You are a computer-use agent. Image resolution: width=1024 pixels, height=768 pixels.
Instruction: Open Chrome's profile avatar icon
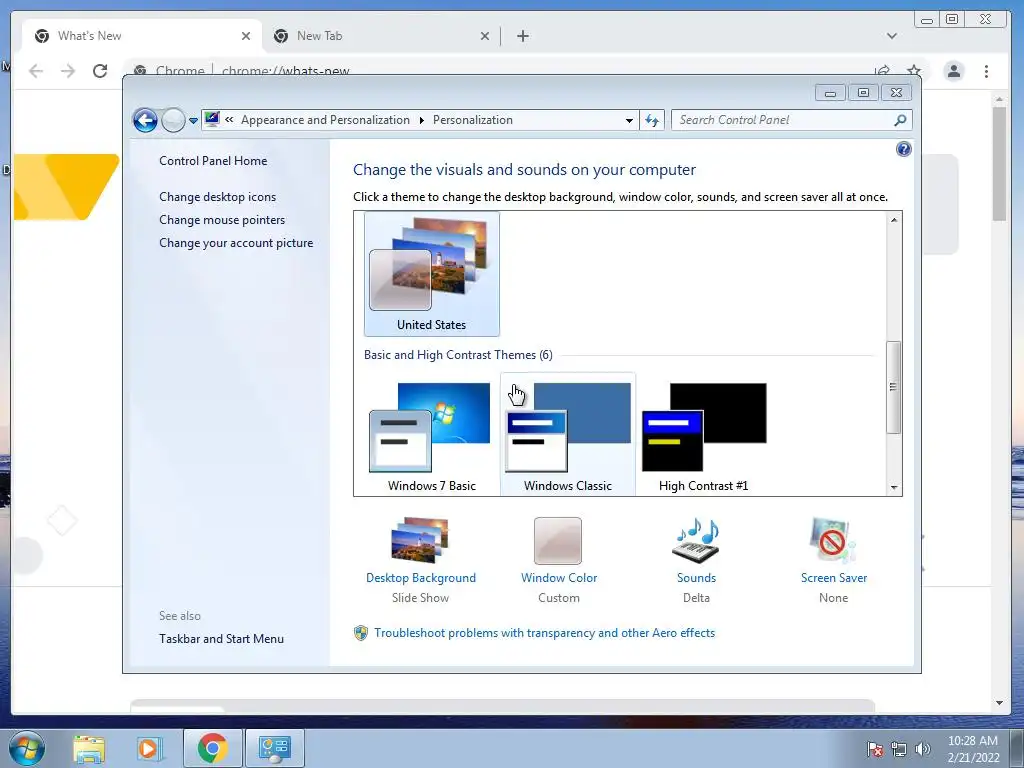pyautogui.click(x=954, y=71)
